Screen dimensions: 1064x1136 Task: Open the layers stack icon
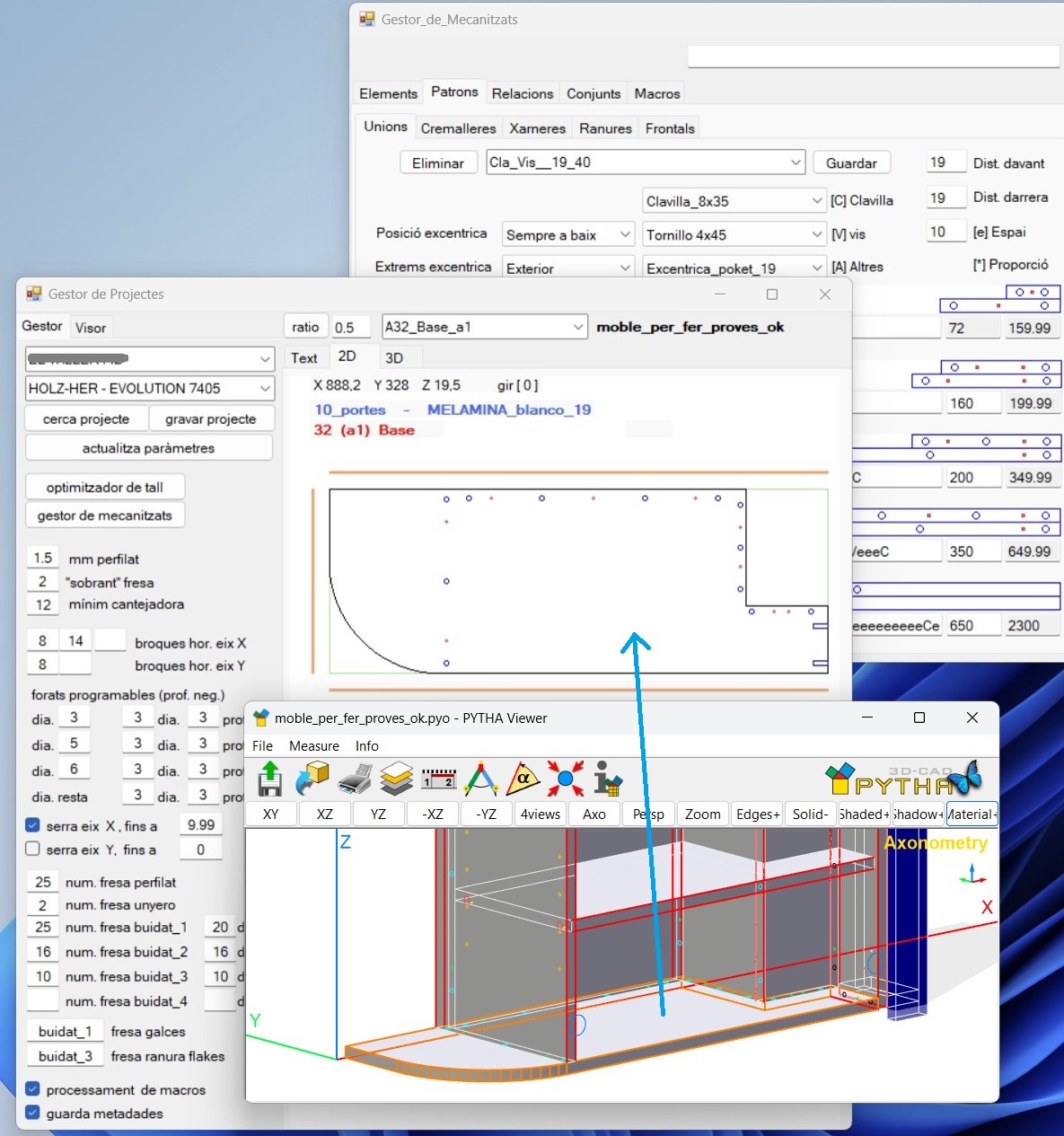(x=396, y=779)
